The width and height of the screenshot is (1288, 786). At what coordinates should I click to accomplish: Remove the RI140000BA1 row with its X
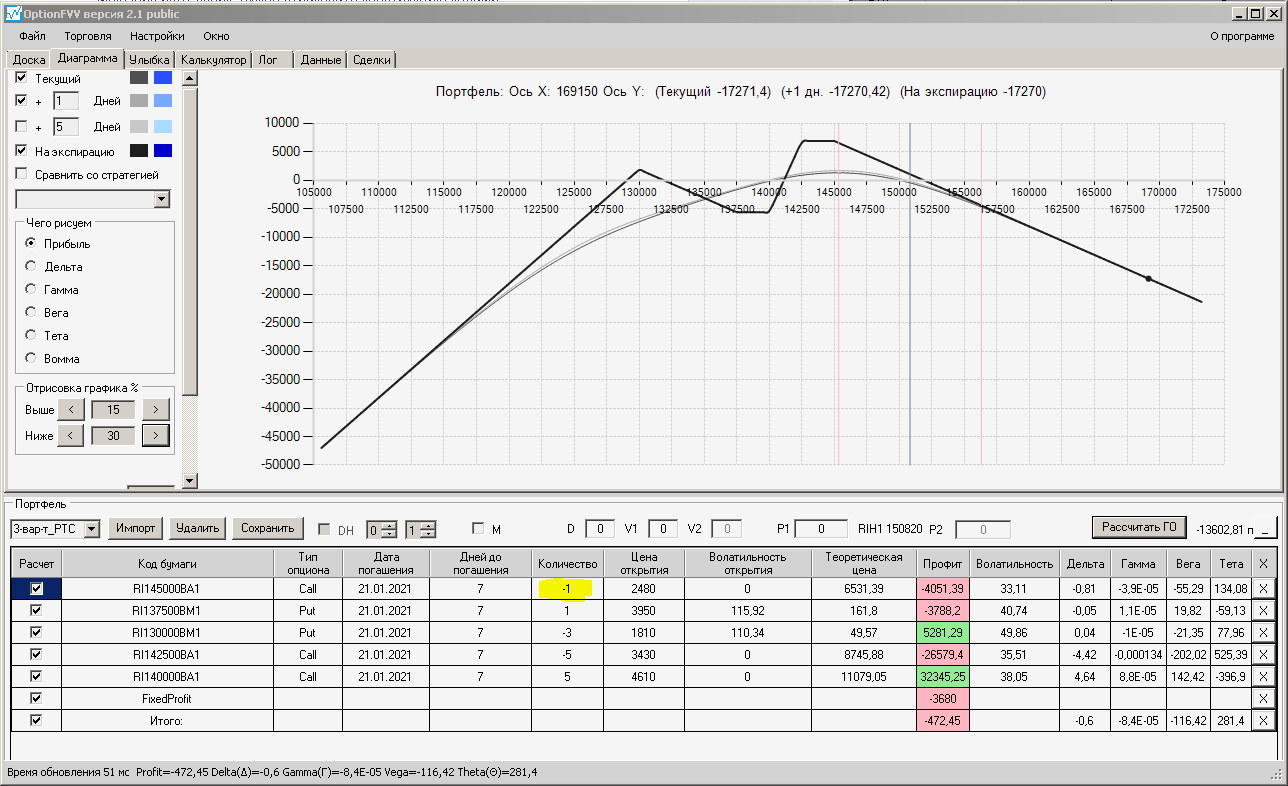[x=1263, y=676]
